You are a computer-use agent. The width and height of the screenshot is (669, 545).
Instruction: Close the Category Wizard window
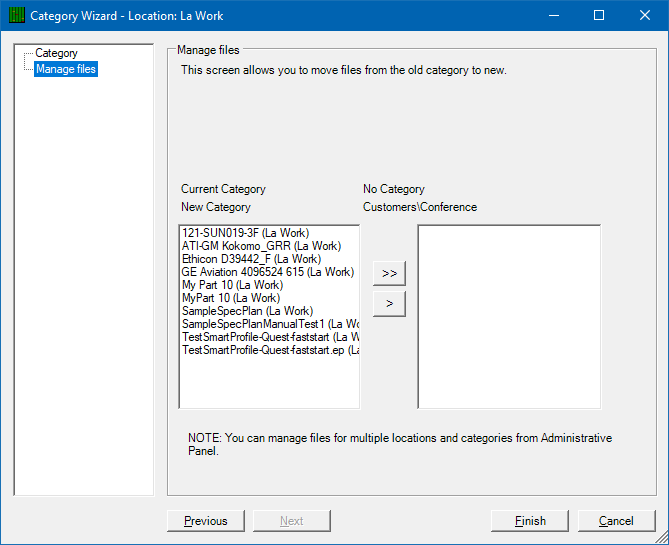pos(645,15)
